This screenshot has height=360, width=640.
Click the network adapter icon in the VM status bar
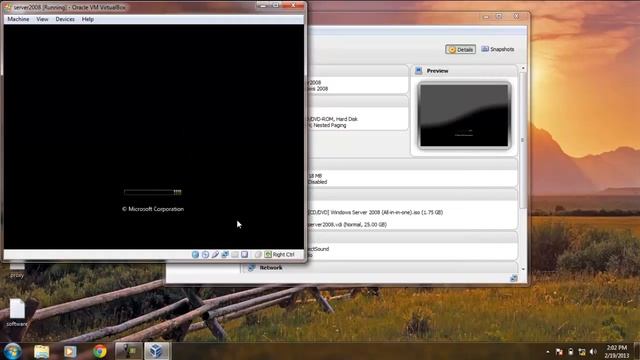[225, 255]
